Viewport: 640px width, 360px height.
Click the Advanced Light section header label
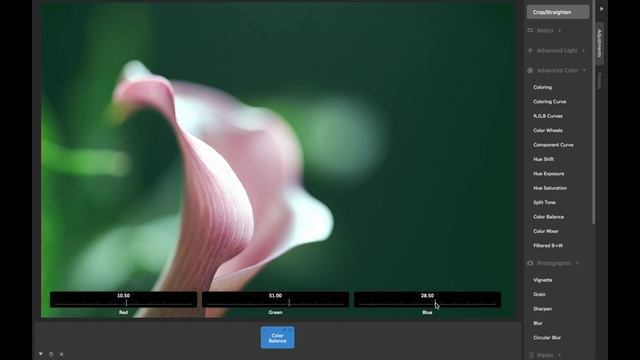(557, 51)
